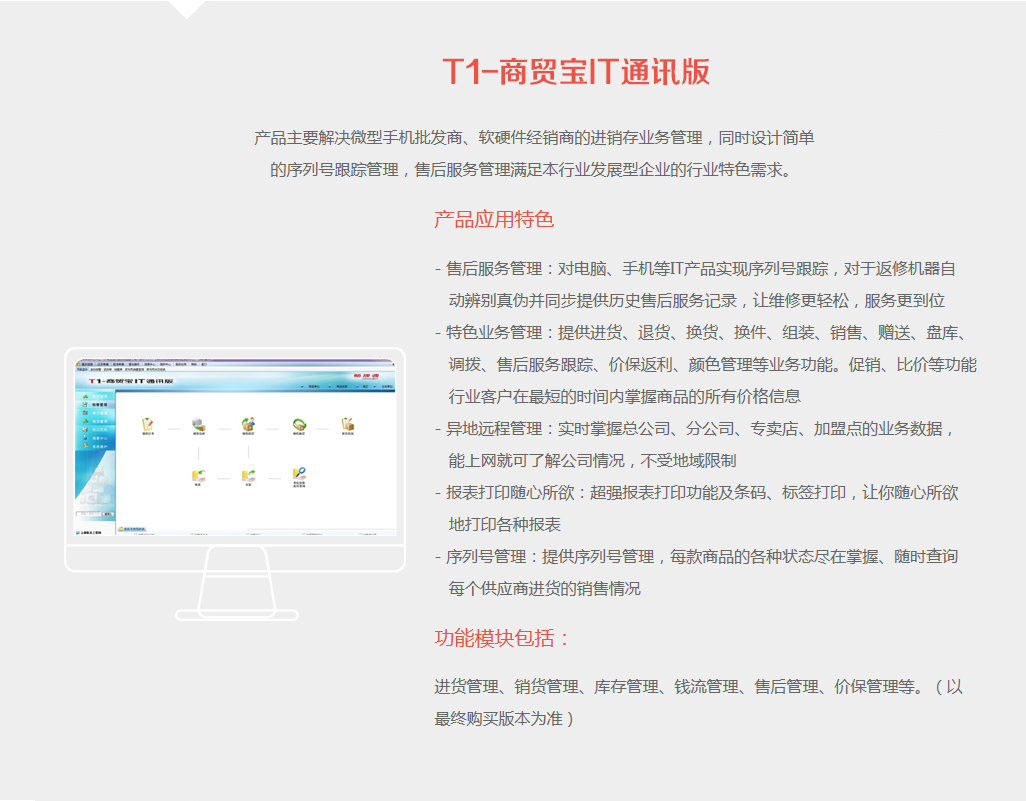This screenshot has height=801, width=1026.
Task: Click the green circular arrows box icon
Action: tap(298, 424)
